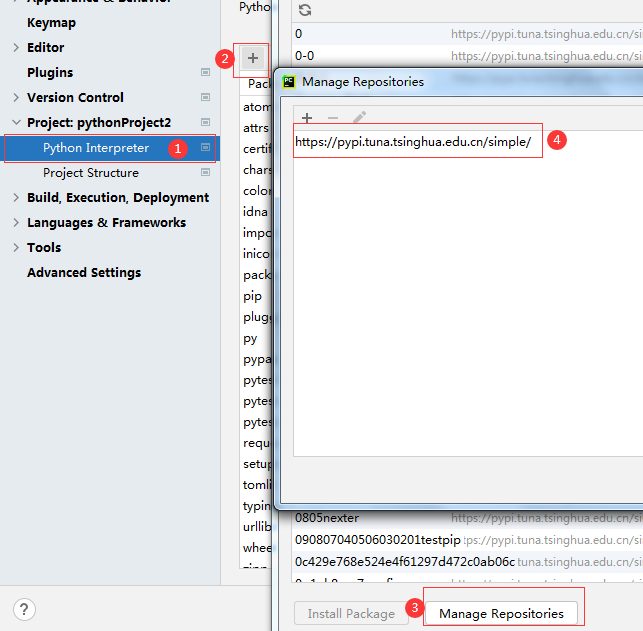The width and height of the screenshot is (643, 631).
Task: Click the Install Package button
Action: point(351,613)
